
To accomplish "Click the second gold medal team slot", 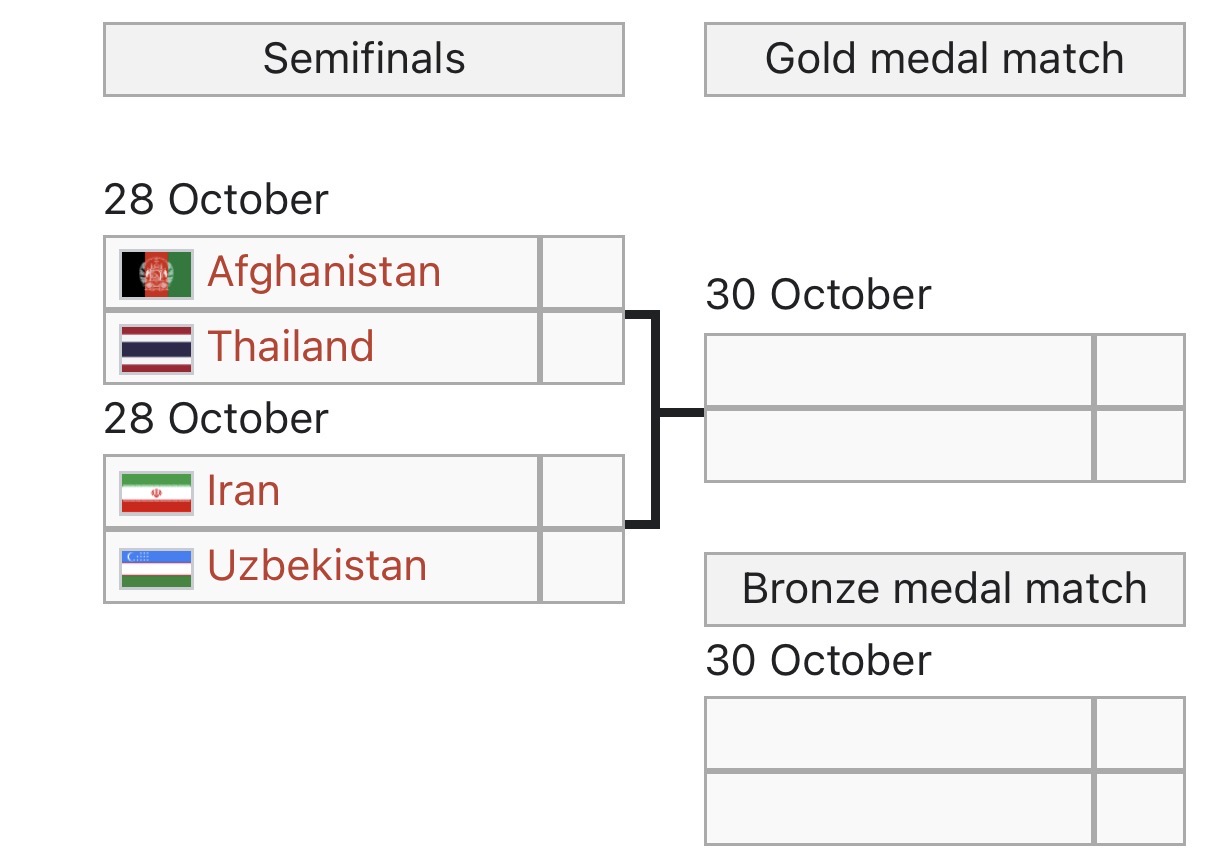I will [899, 445].
